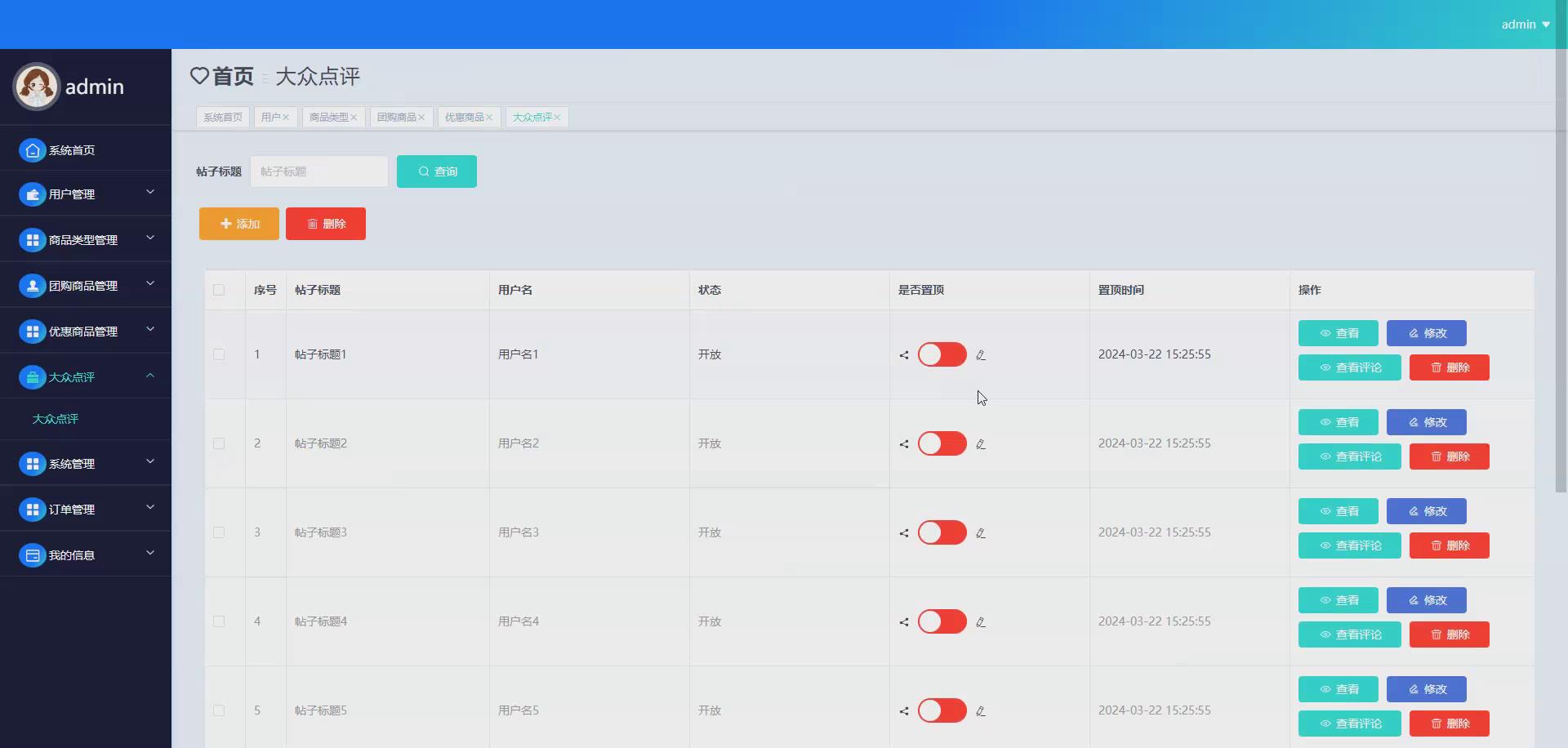Screen dimensions: 1568x748
Task: Toggle 是否置顶 switch for 帖子标题3
Action: [942, 532]
